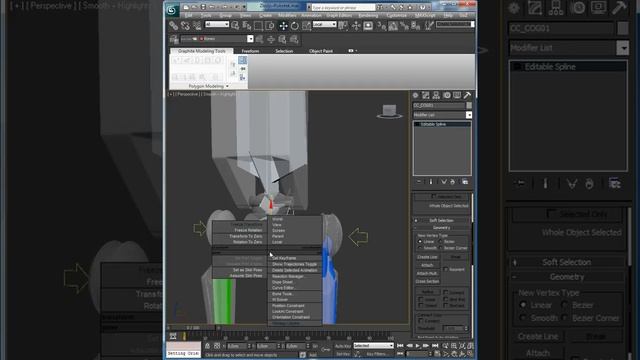
Task: Open the layer list dropdown arrow
Action: click(x=250, y=39)
